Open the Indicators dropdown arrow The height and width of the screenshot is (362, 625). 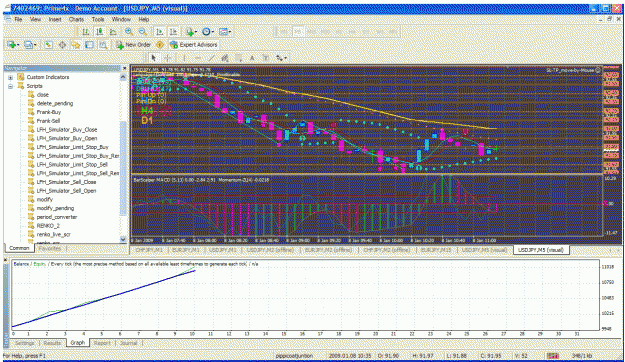click(196, 32)
